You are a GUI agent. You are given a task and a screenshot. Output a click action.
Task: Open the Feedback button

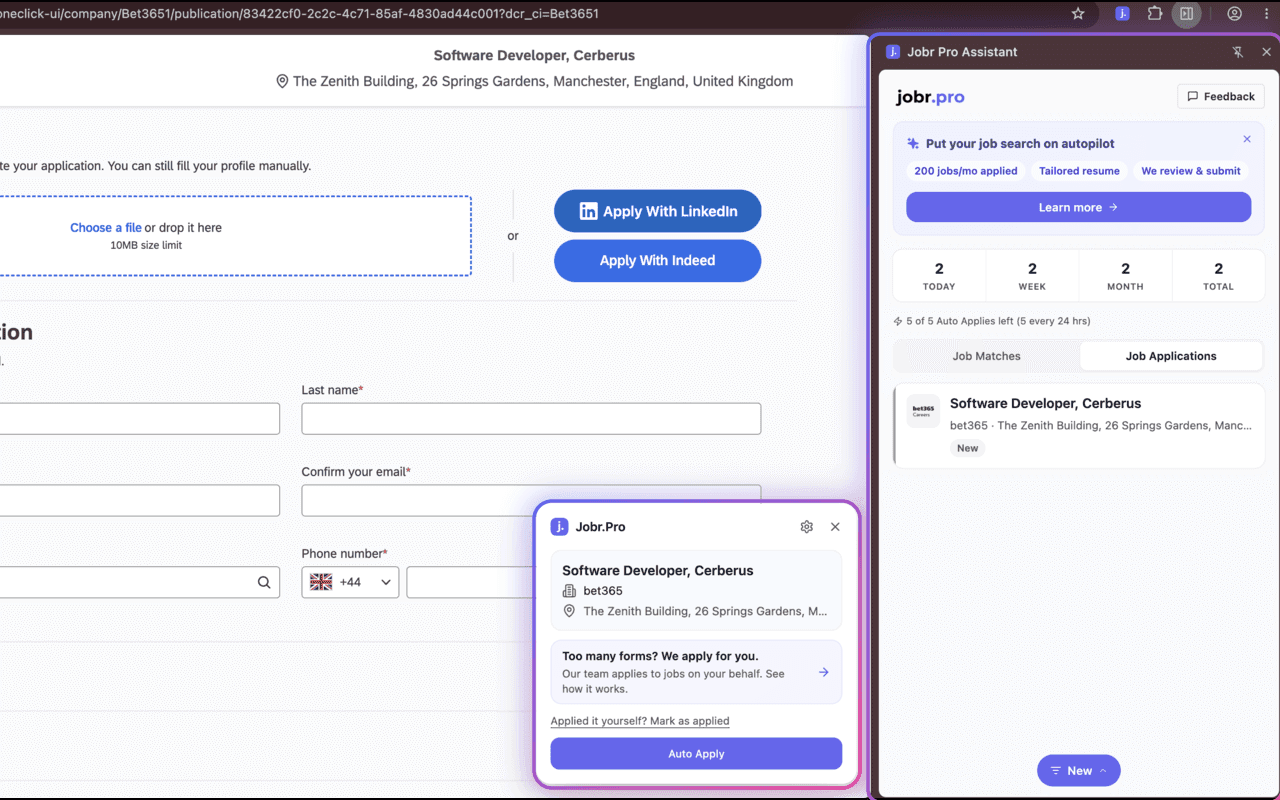pyautogui.click(x=1221, y=96)
